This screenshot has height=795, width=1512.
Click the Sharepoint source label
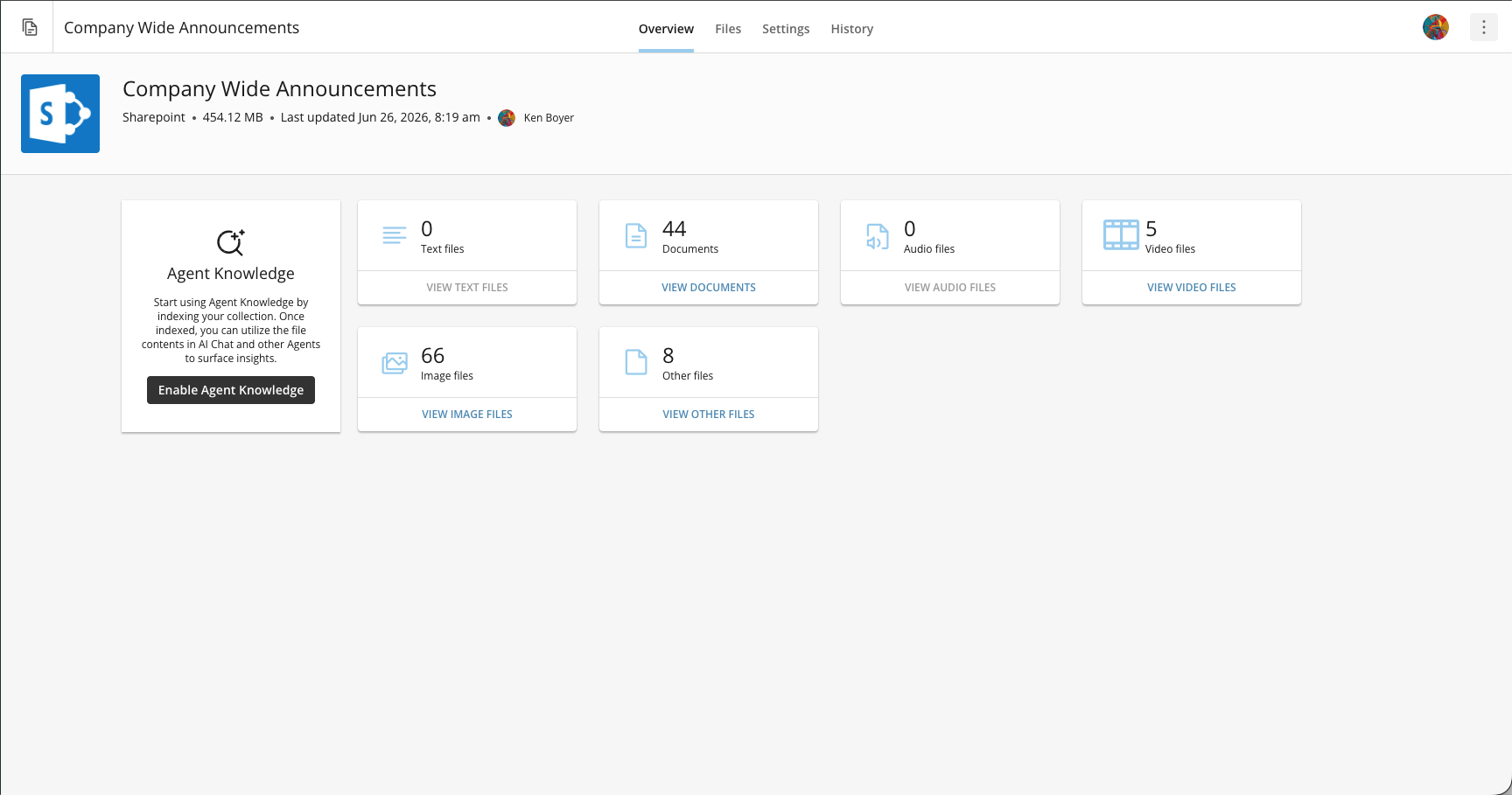[154, 117]
